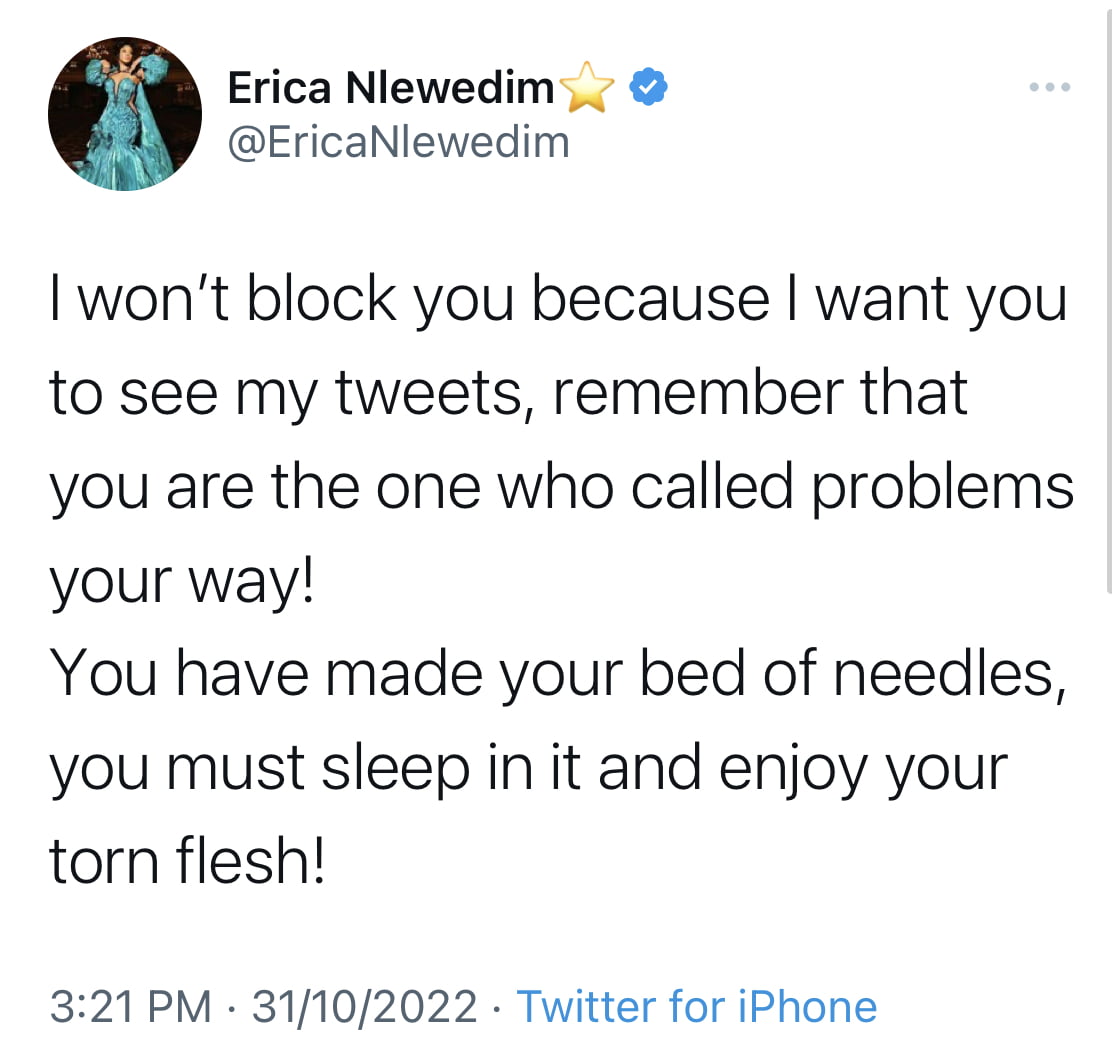Click the 3:21 PM timestamp
This screenshot has height=1057, width=1112.
pos(130,1007)
